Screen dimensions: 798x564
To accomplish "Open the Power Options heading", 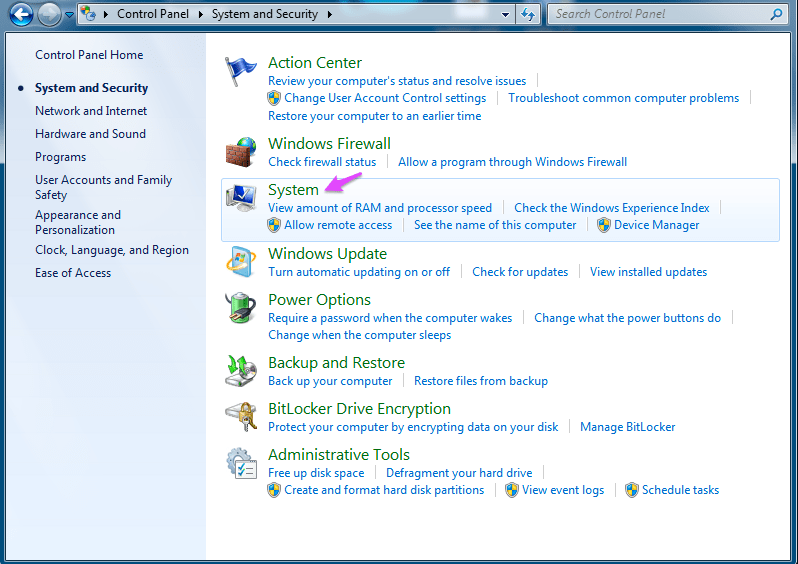I will [x=319, y=299].
